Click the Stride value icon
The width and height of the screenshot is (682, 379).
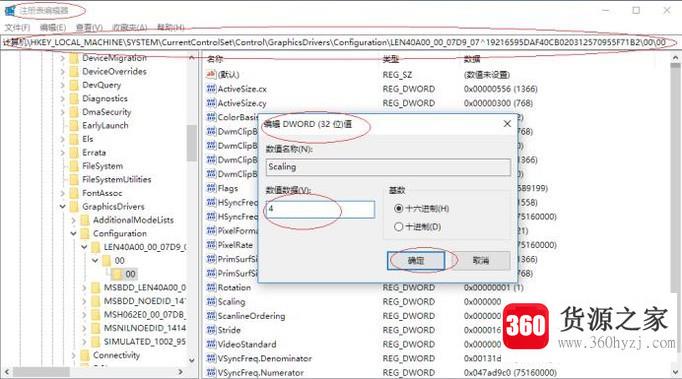[x=211, y=330]
